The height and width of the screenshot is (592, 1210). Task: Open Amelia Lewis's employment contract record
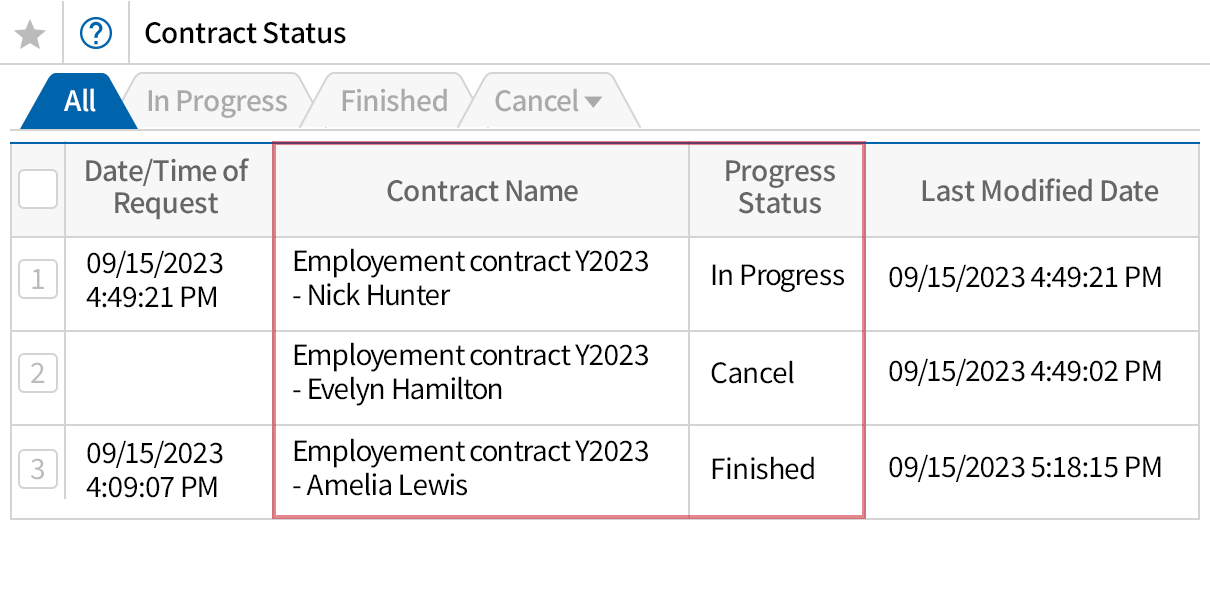[x=470, y=468]
